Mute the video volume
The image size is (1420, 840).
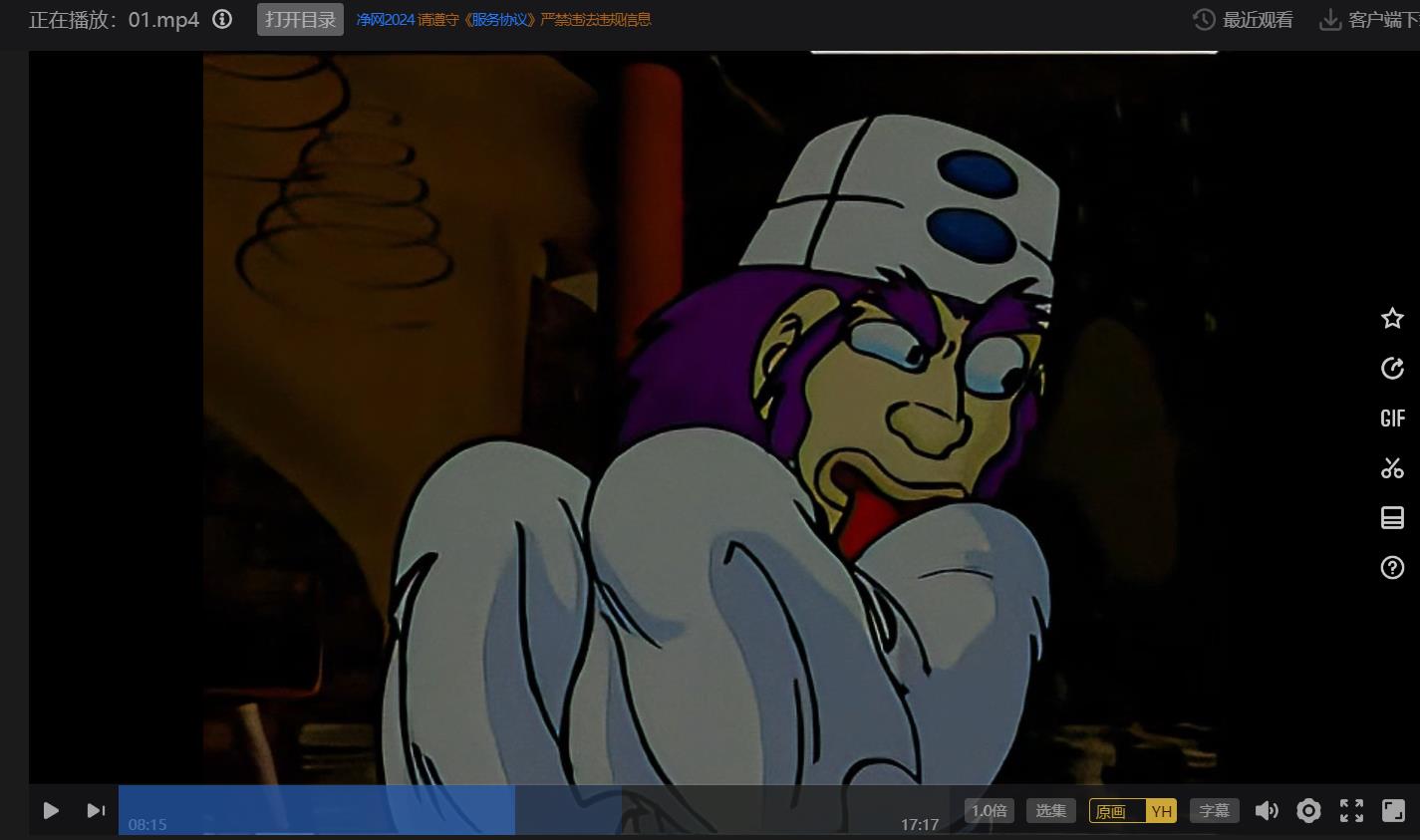(1267, 811)
